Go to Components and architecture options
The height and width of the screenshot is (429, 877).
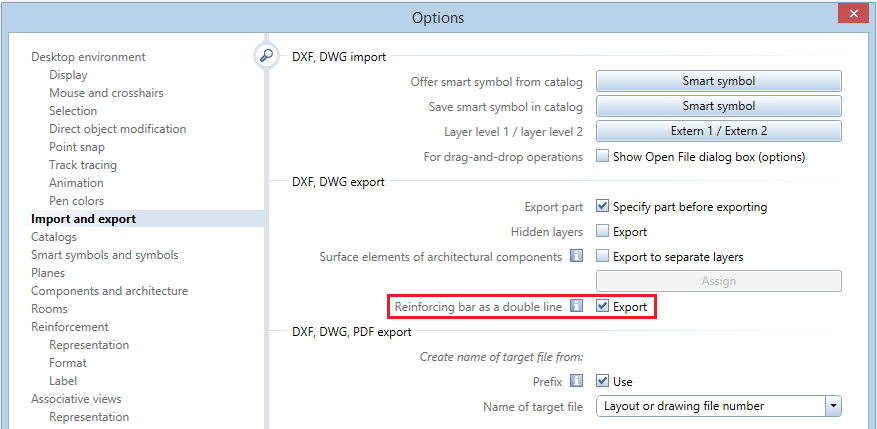(109, 291)
